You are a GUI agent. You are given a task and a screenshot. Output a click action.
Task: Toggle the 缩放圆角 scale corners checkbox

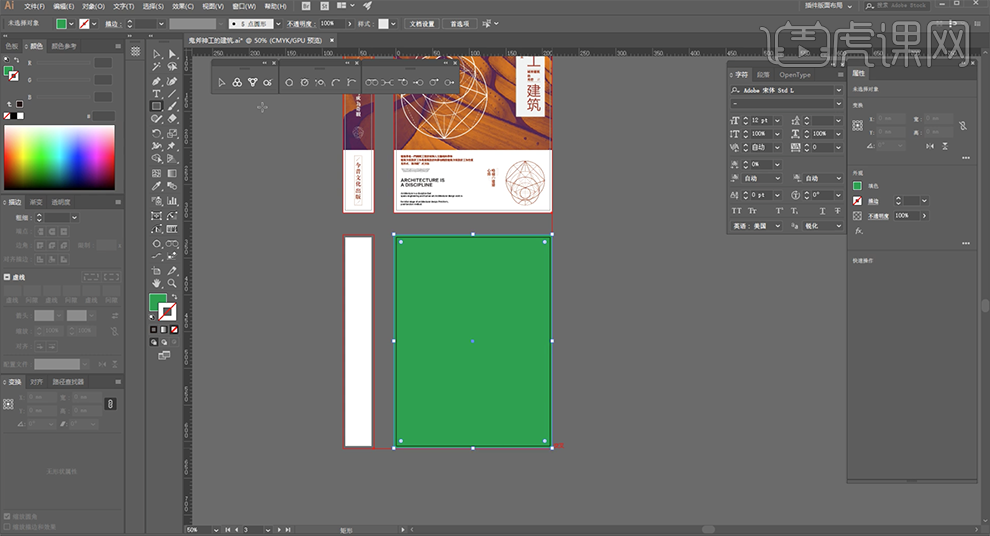8,517
